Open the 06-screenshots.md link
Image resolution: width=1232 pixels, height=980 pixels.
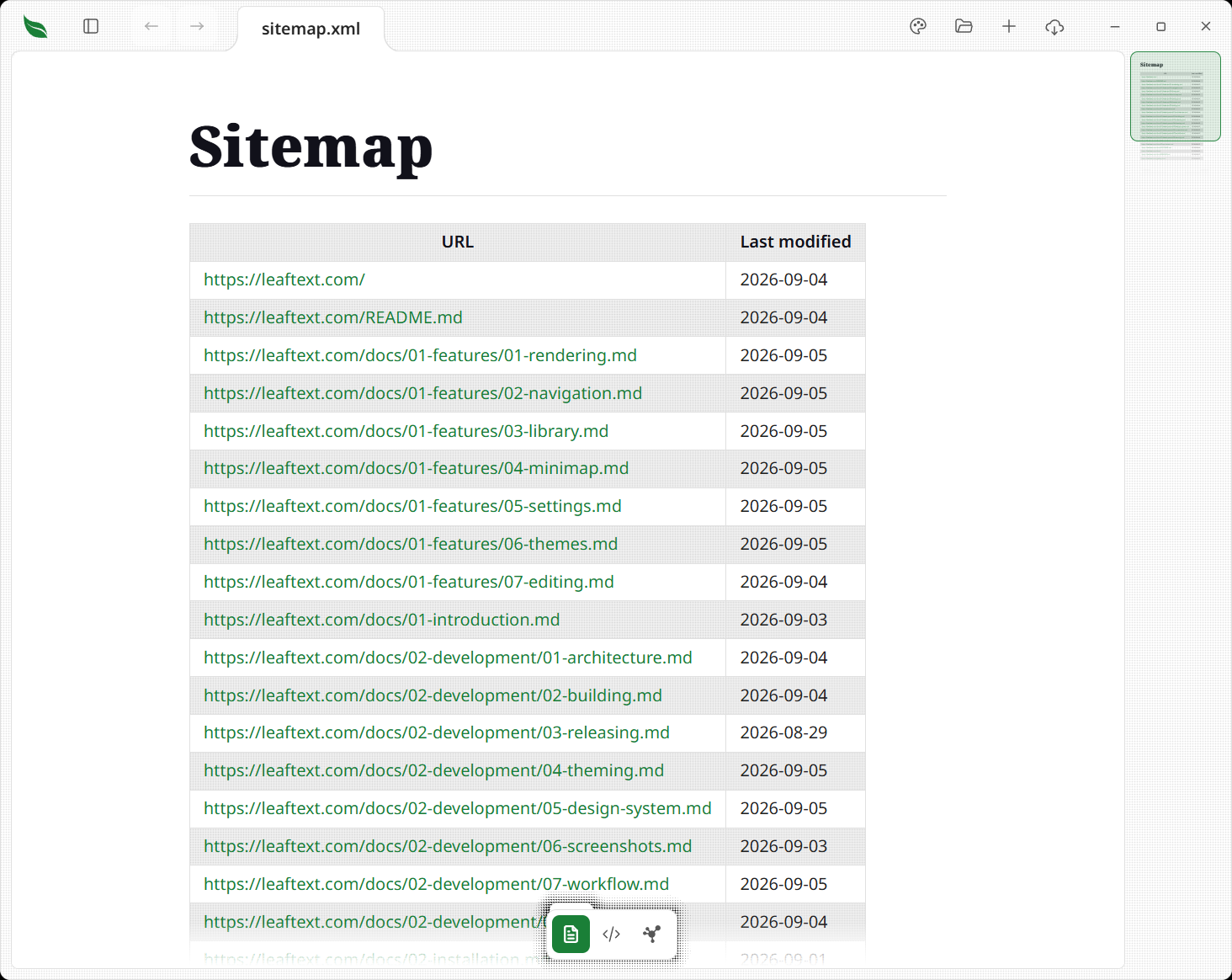[x=448, y=846]
